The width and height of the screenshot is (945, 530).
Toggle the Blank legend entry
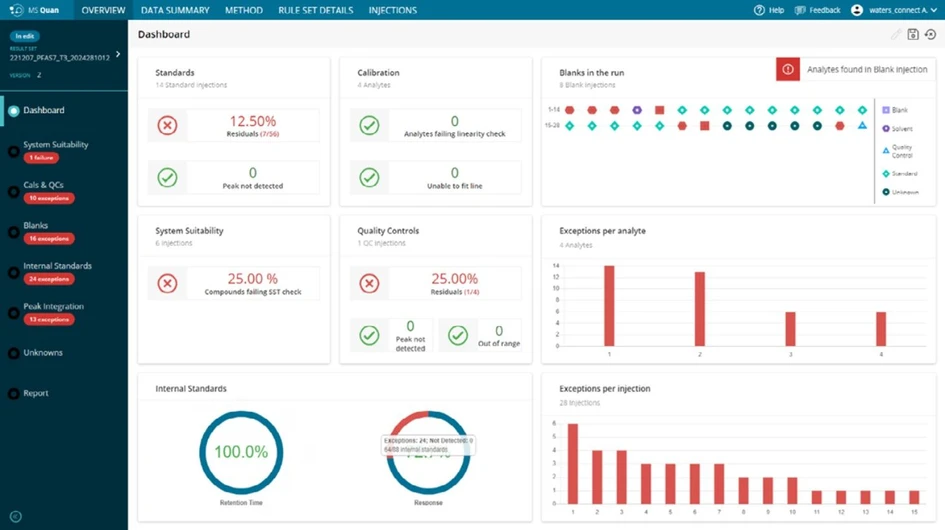pos(895,110)
